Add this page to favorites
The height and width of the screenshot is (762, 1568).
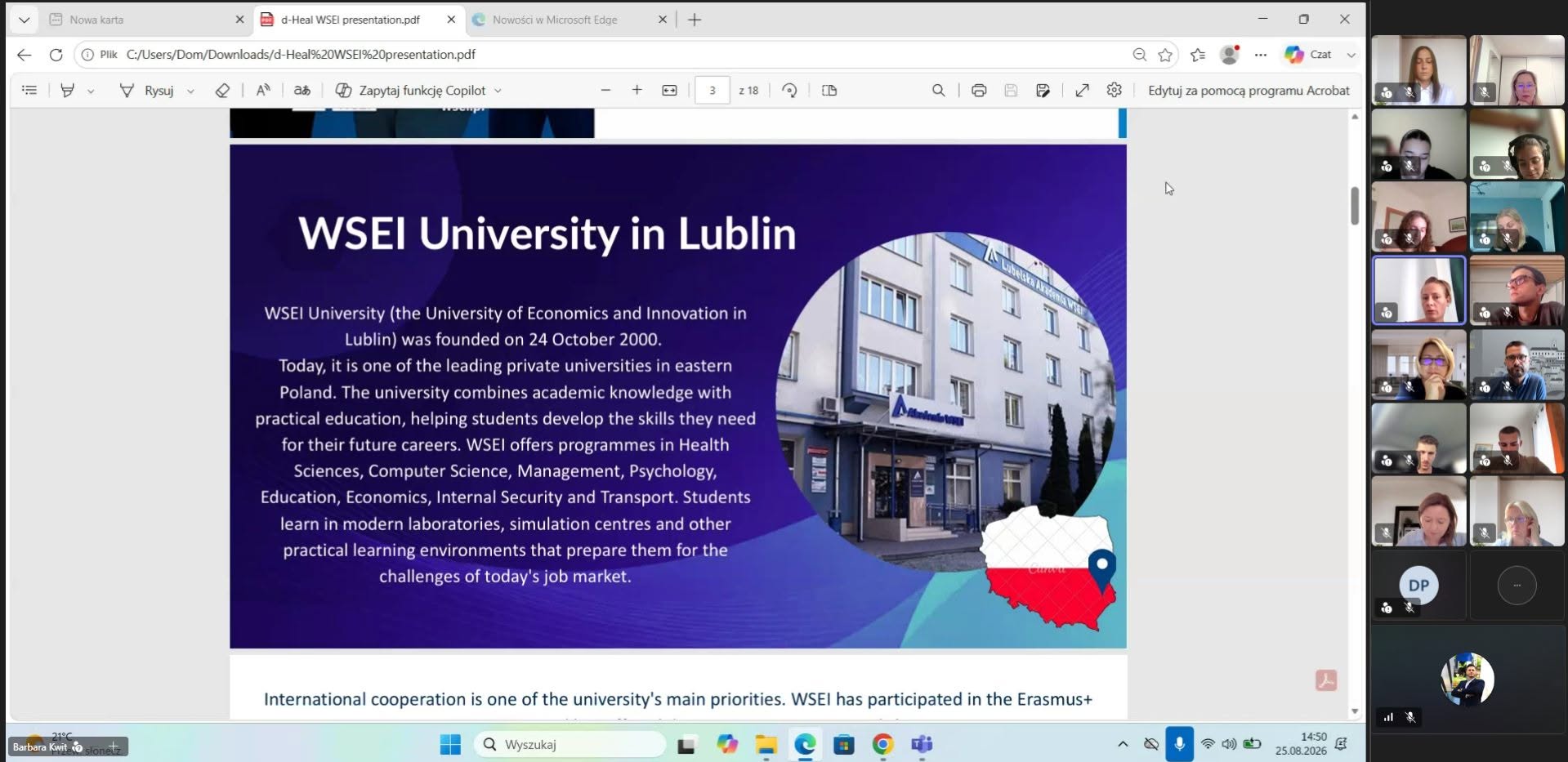(1165, 55)
